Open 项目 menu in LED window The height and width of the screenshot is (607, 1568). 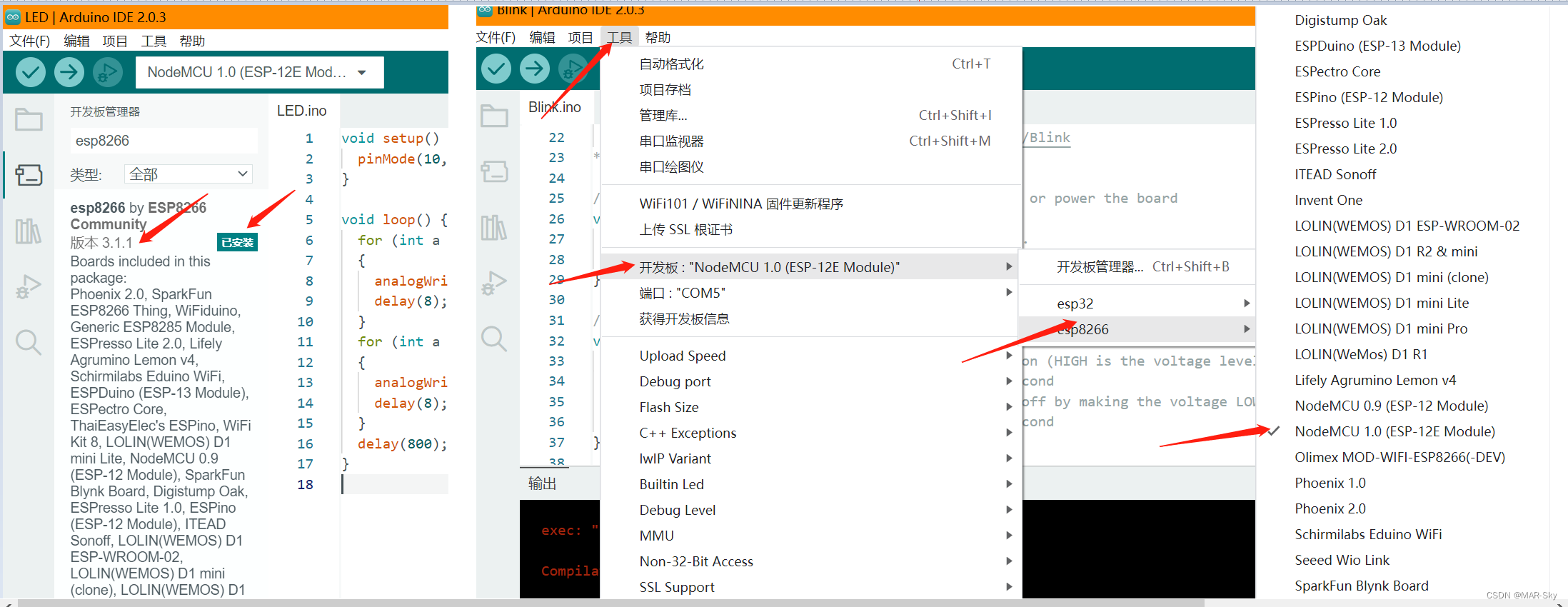click(115, 41)
